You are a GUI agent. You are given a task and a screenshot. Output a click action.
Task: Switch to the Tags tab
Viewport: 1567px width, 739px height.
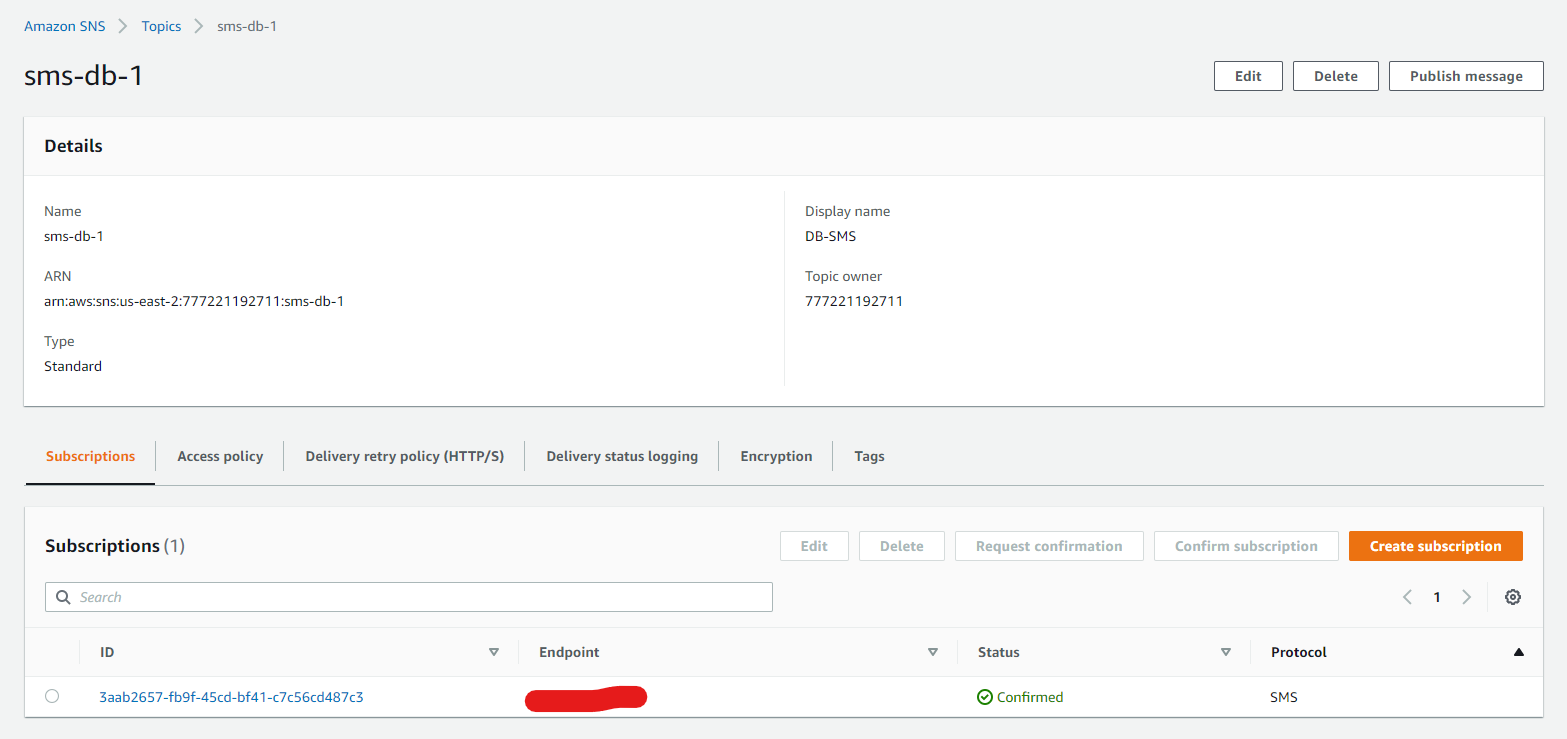click(x=868, y=456)
